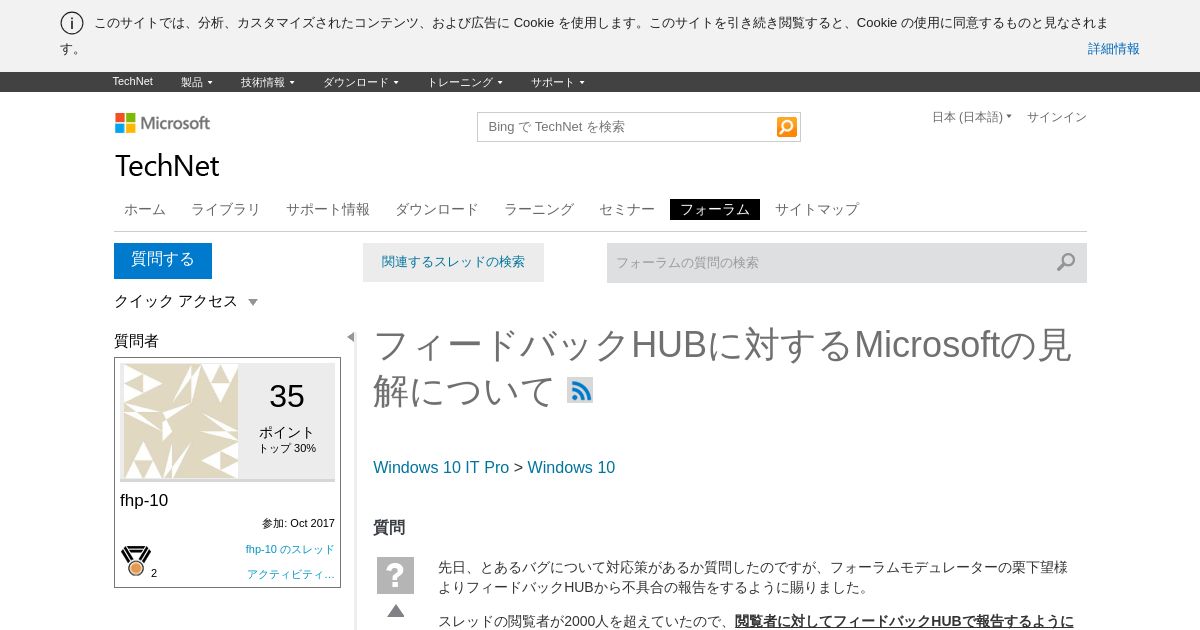Viewport: 1200px width, 630px height.
Task: Change language via 日本 (日本語) dropdown
Action: (x=972, y=117)
